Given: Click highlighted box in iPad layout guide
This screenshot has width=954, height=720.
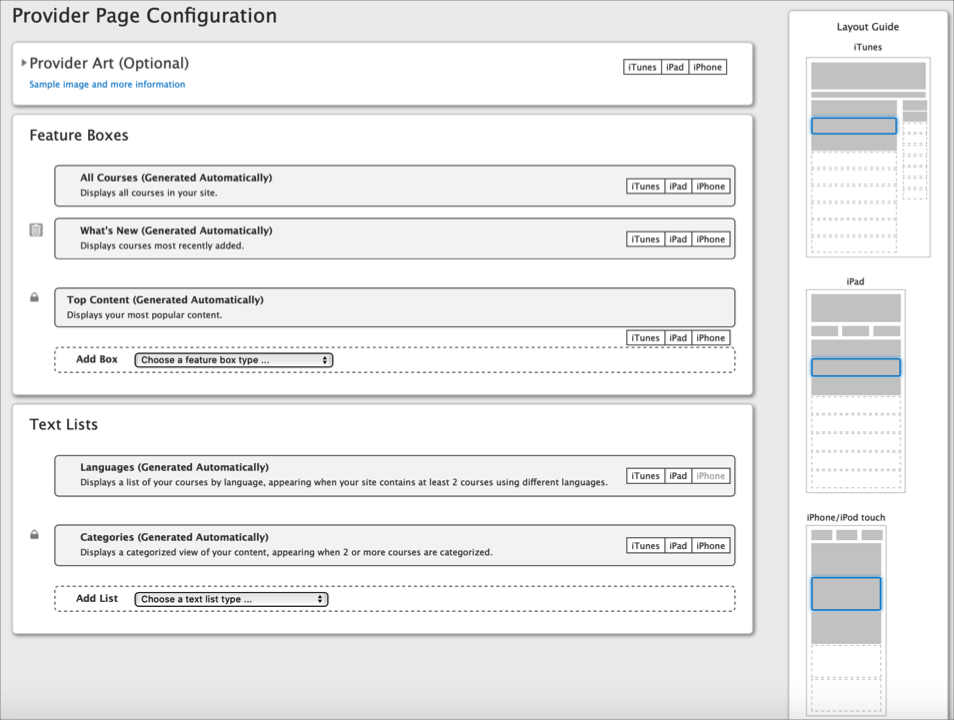Looking at the screenshot, I should [x=855, y=368].
